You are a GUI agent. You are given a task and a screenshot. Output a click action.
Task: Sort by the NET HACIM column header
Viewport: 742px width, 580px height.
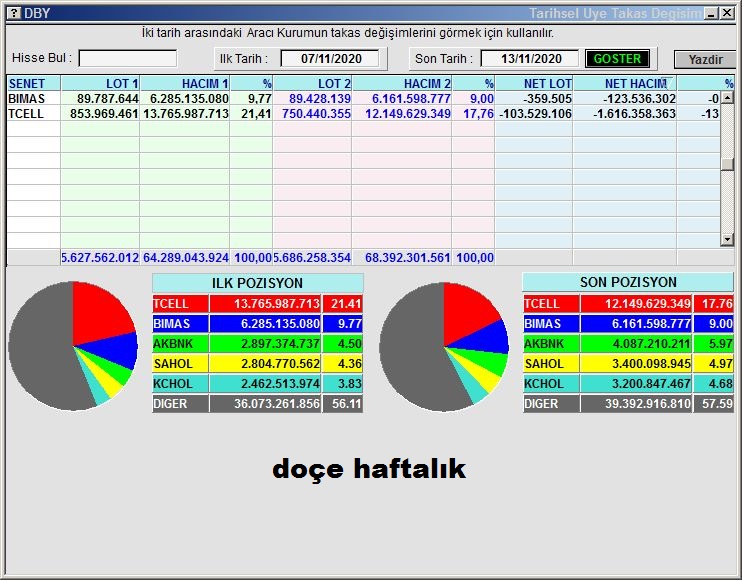coord(625,83)
